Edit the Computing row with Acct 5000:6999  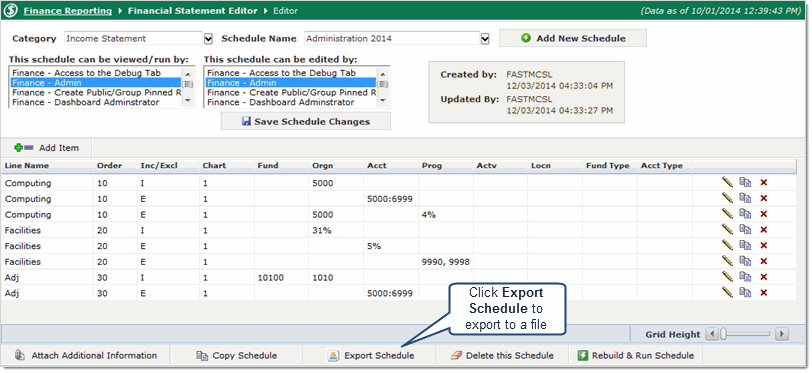[728, 198]
